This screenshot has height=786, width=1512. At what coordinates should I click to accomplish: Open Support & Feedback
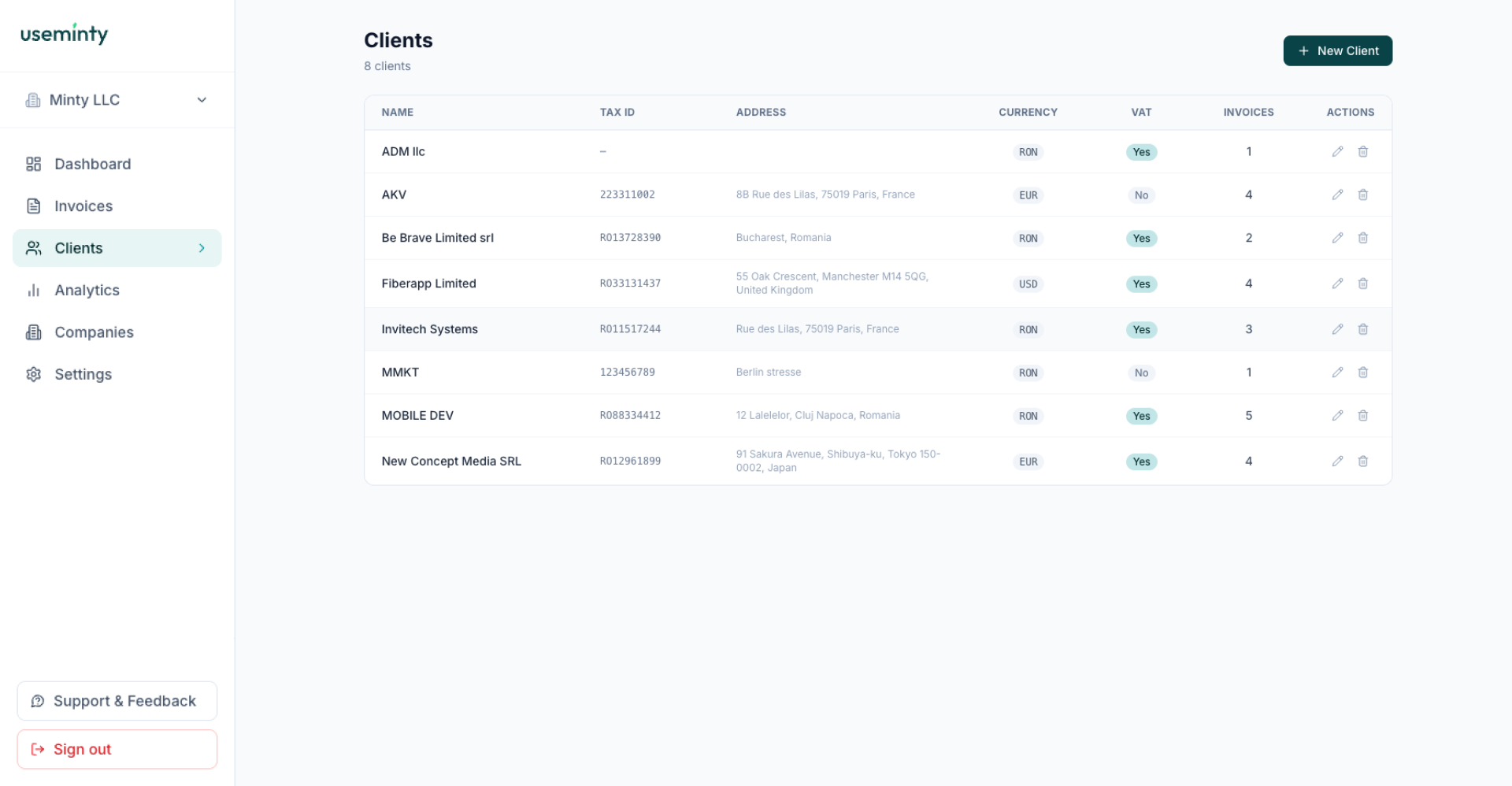click(117, 701)
